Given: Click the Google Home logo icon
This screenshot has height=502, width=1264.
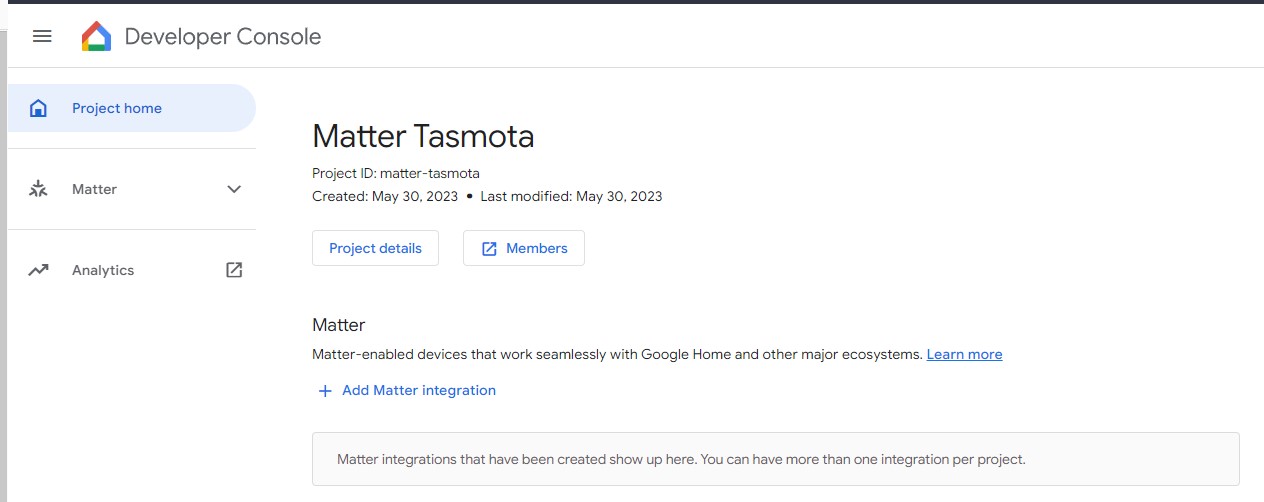Looking at the screenshot, I should (97, 37).
